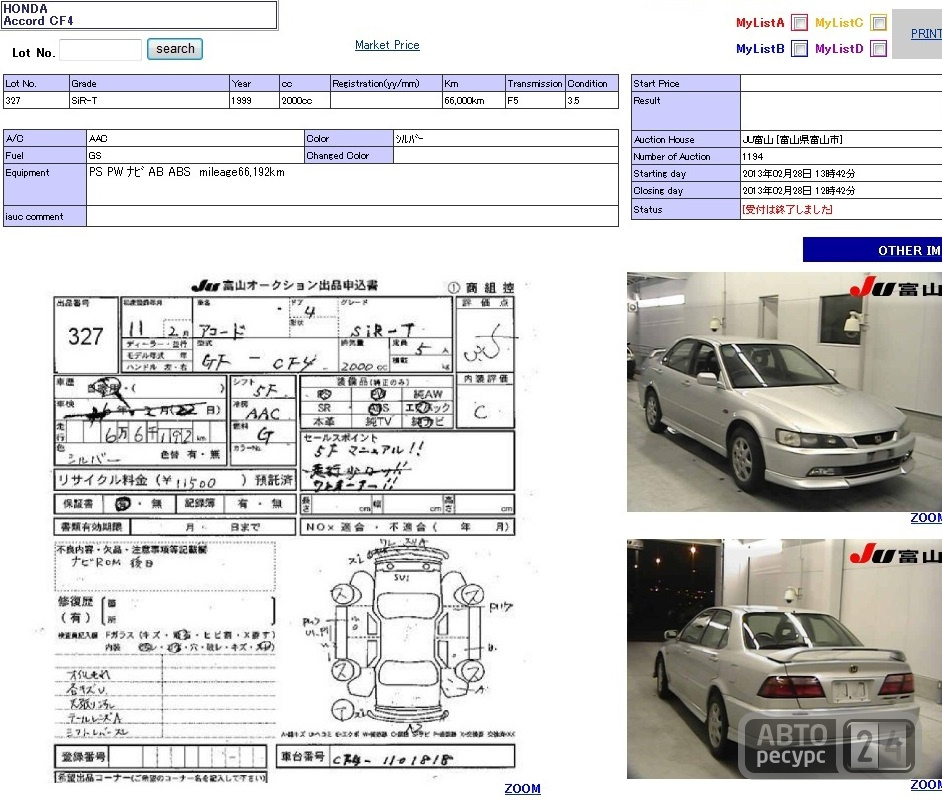Click the search button next to Lot No.
Viewport: 942px width, 800px height.
[175, 49]
